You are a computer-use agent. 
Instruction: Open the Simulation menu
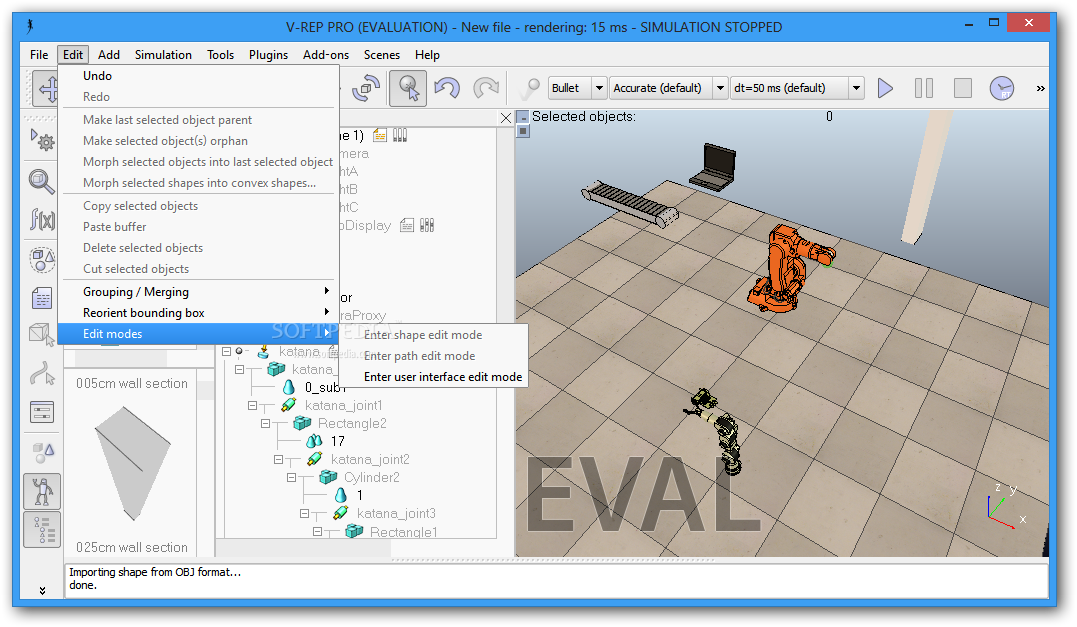pos(163,55)
